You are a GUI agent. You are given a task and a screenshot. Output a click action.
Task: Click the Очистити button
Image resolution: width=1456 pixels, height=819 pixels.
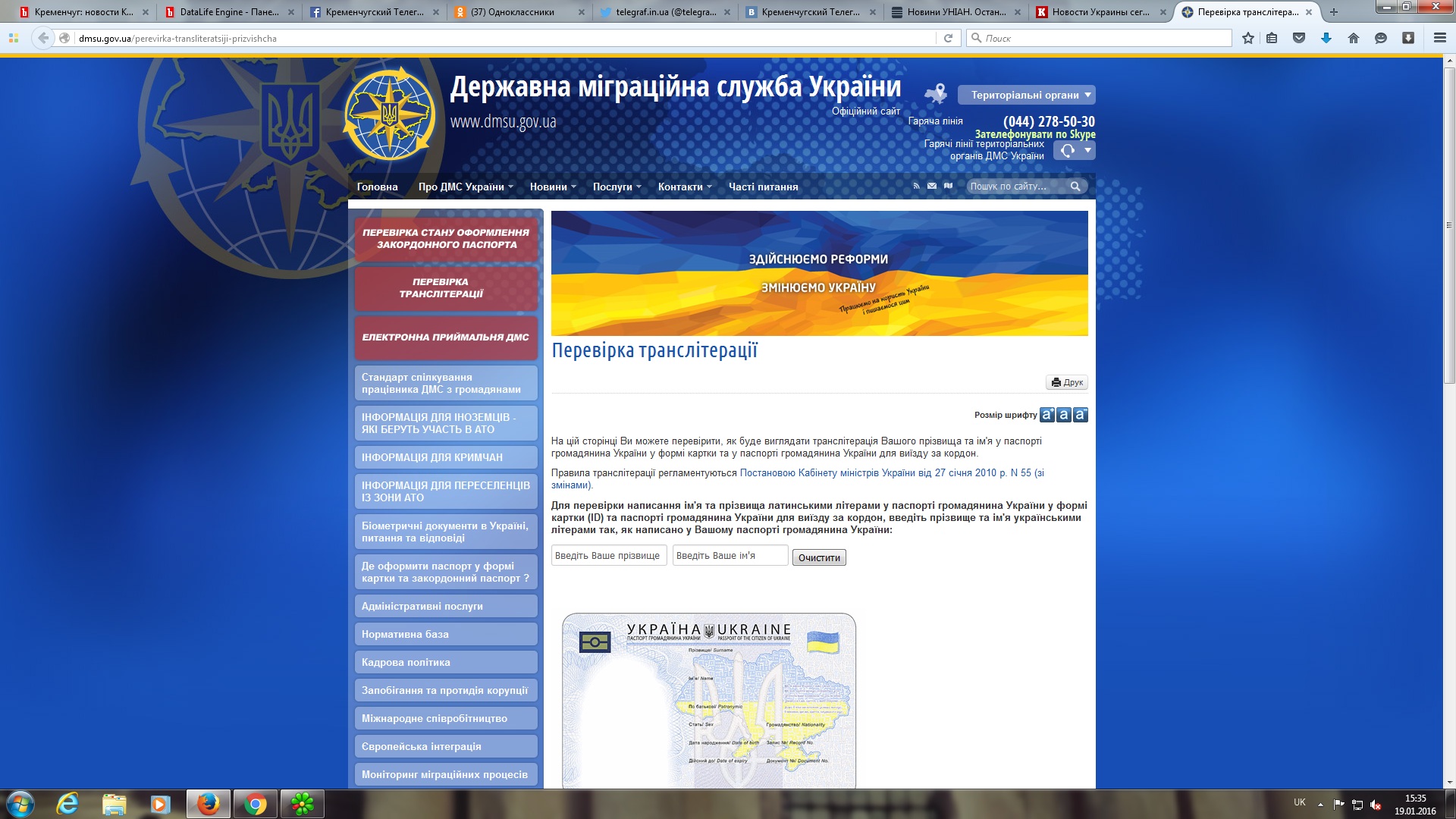819,557
